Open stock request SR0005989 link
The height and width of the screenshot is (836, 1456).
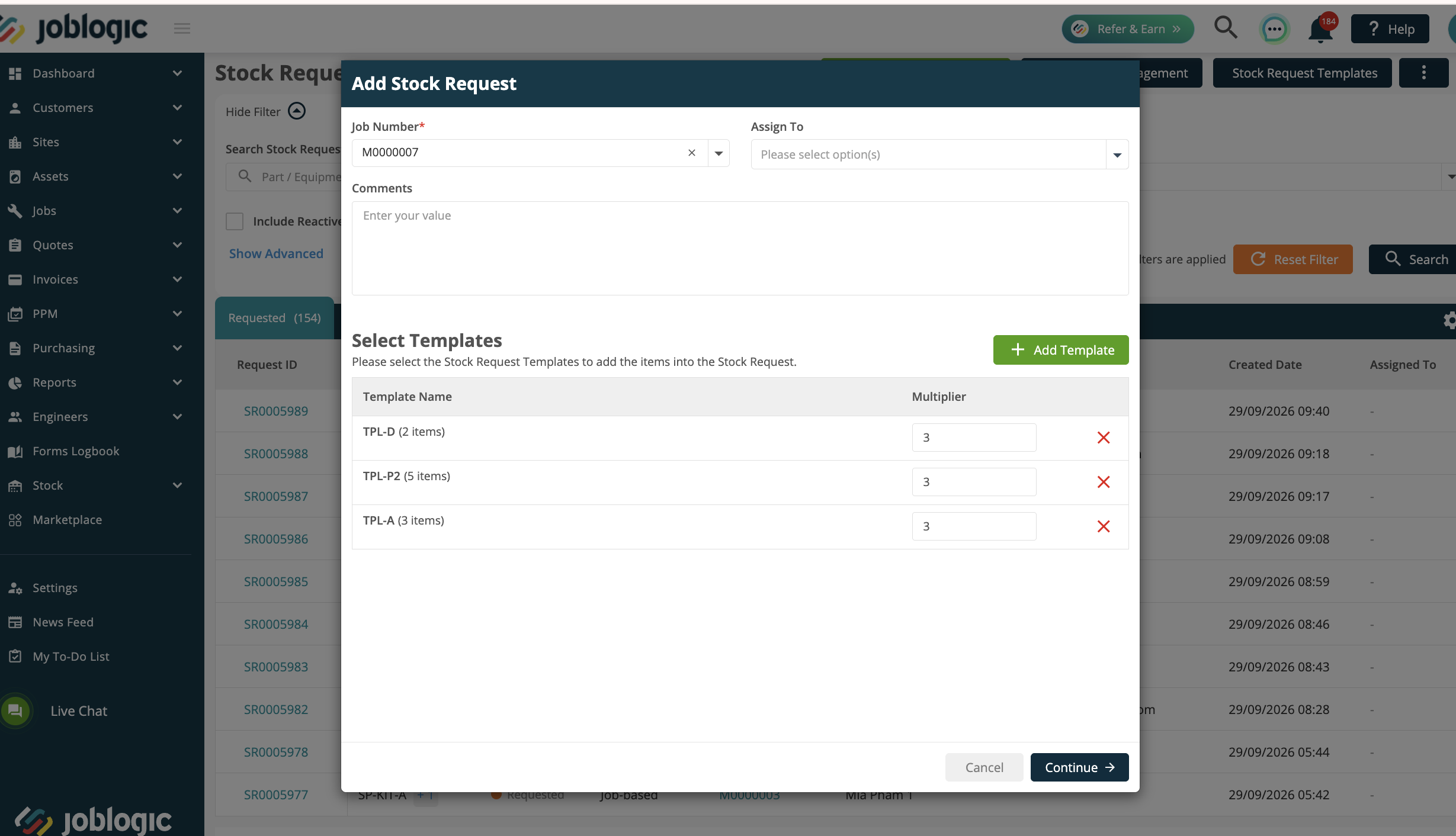276,411
